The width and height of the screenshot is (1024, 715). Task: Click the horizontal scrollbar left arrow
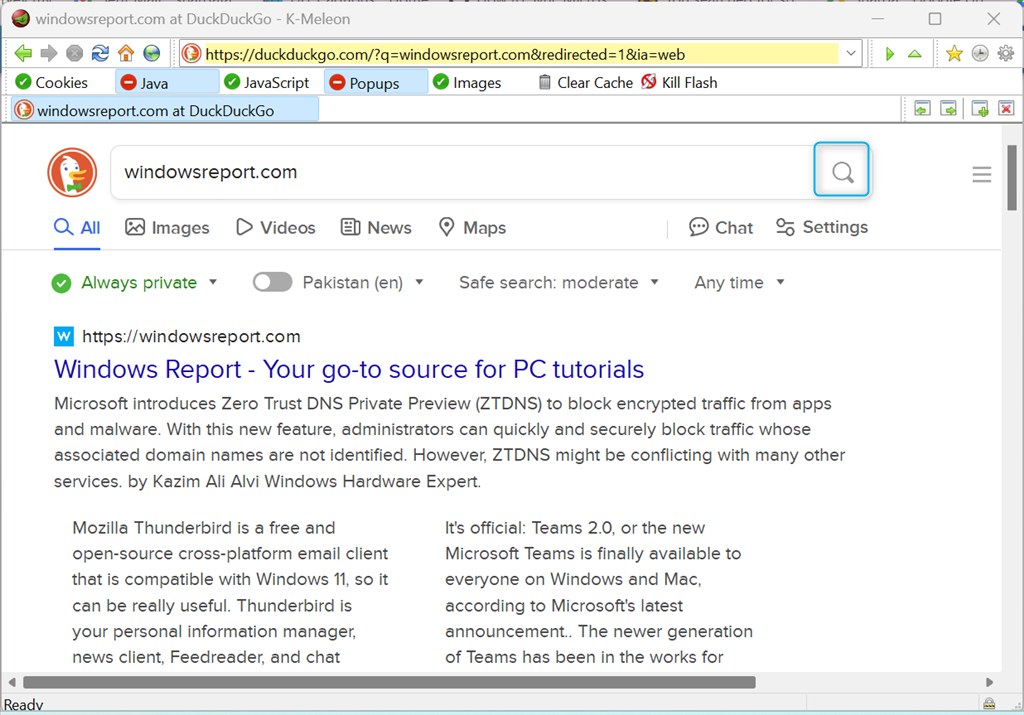pyautogui.click(x=12, y=682)
